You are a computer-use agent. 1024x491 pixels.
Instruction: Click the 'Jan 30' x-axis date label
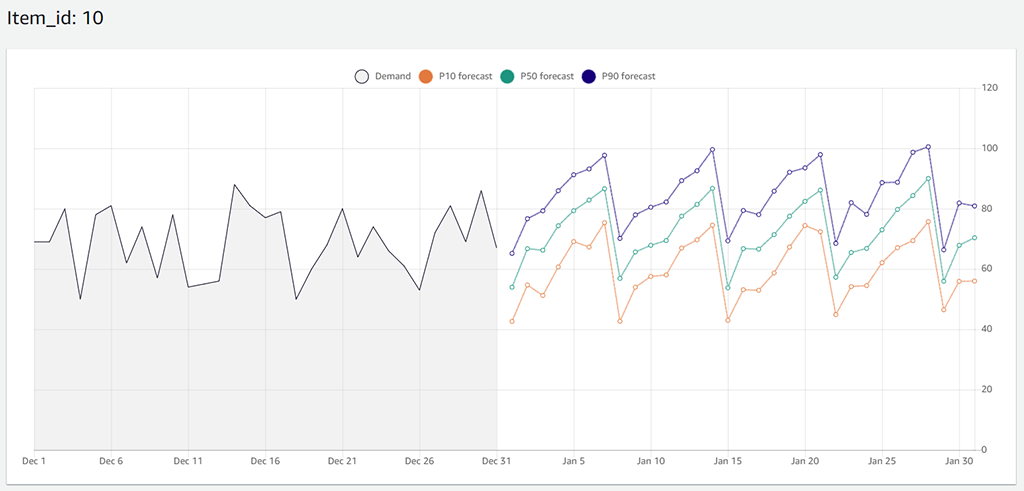(959, 462)
